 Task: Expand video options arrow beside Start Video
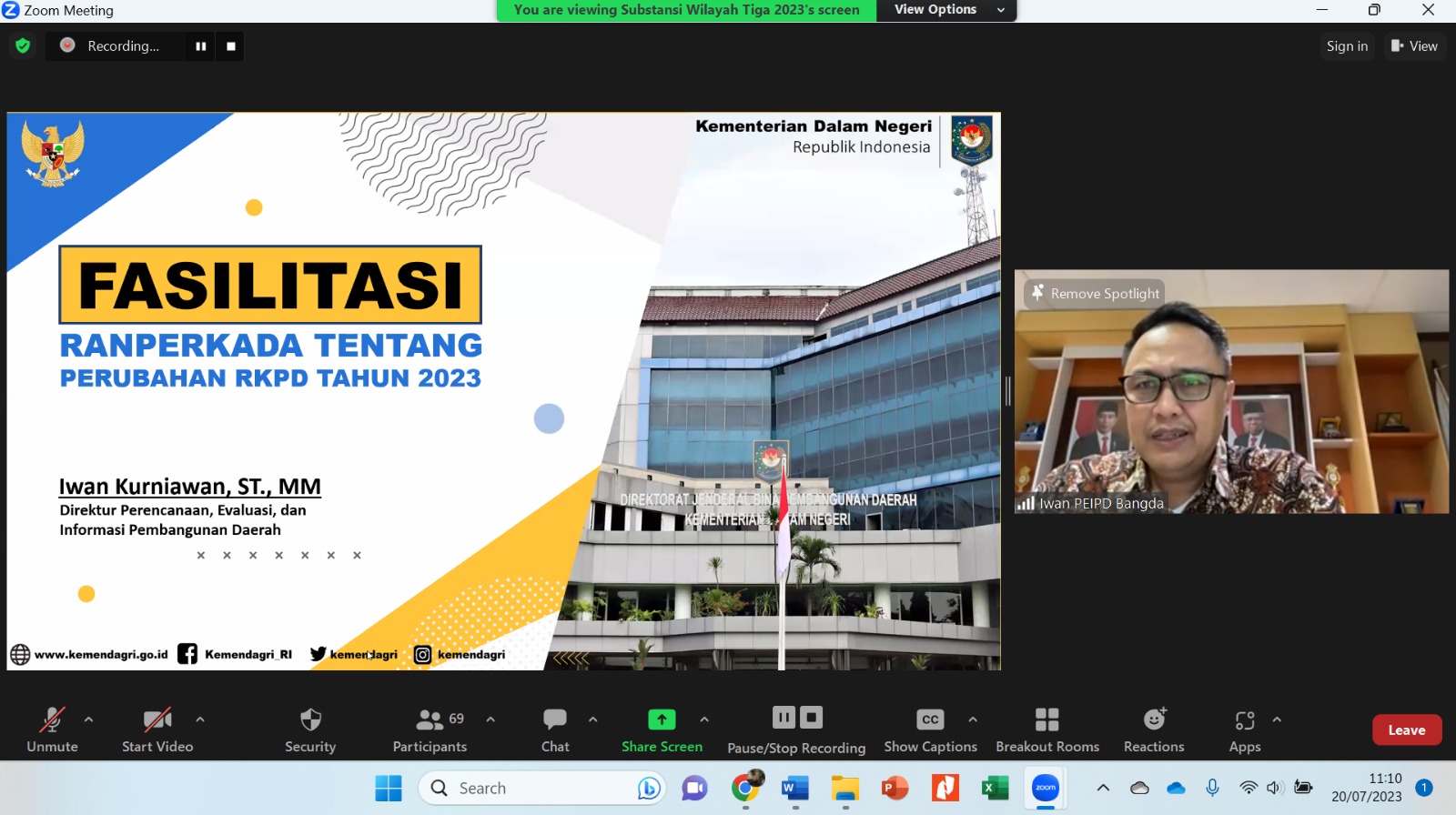point(200,719)
